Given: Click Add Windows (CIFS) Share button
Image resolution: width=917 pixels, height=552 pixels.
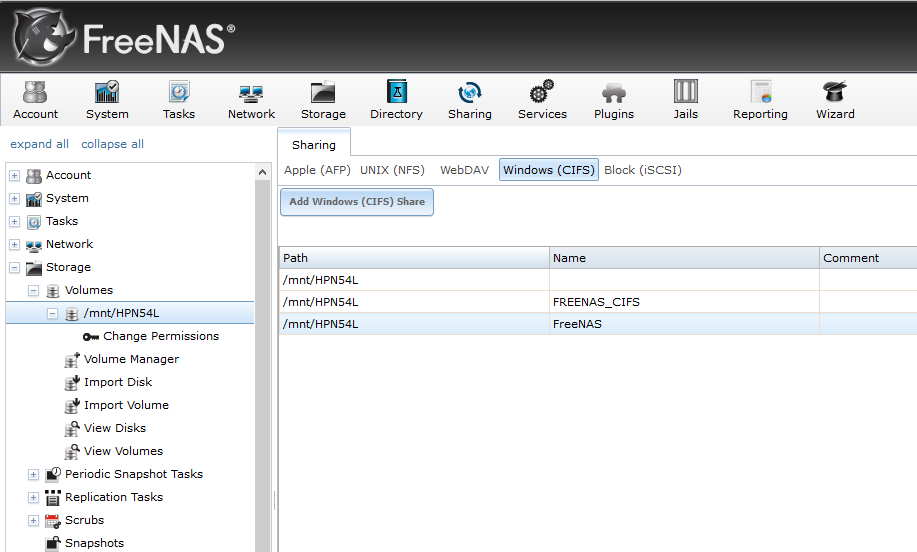Looking at the screenshot, I should [x=357, y=202].
